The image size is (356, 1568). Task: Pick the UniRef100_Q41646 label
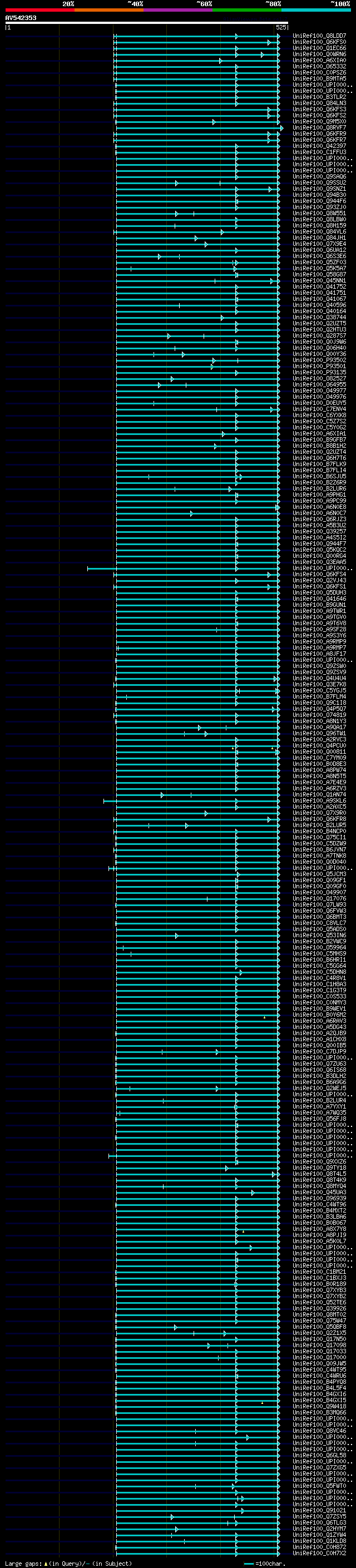coord(319,598)
